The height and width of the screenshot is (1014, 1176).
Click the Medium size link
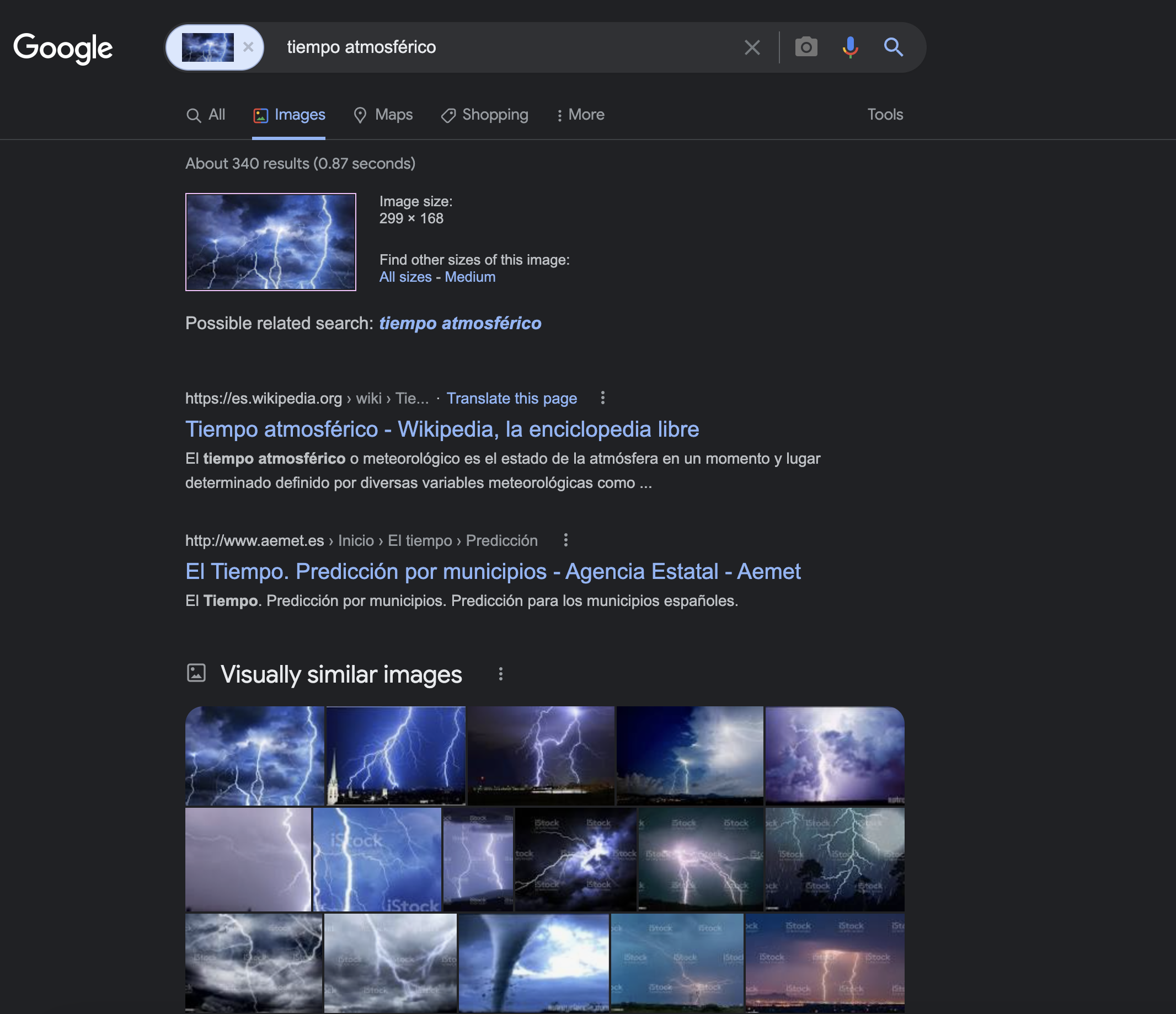click(470, 277)
